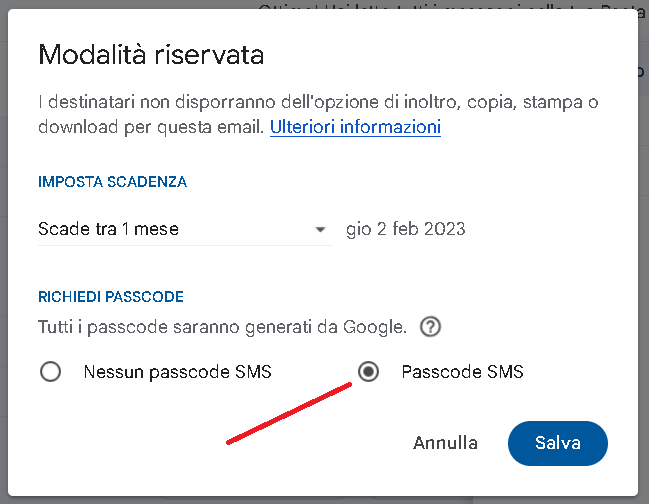Screen dimensions: 649x504
Task: Click the partially hidden text above the dialog
Action: pos(440,7)
